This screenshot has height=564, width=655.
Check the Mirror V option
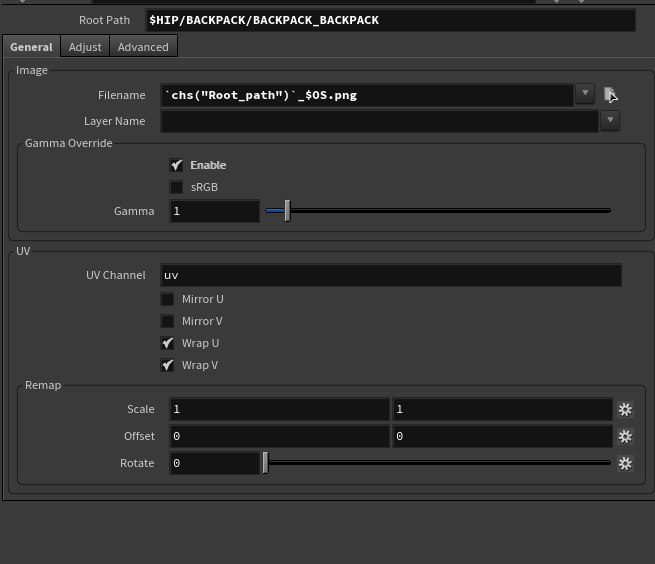click(168, 321)
